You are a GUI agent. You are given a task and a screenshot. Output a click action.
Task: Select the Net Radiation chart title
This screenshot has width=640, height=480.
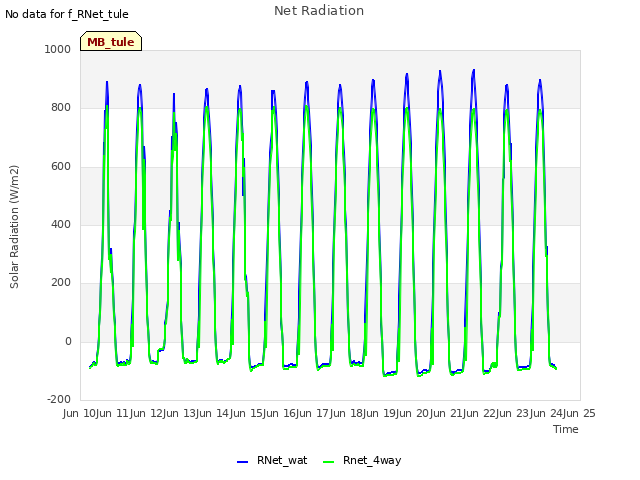pos(319,11)
